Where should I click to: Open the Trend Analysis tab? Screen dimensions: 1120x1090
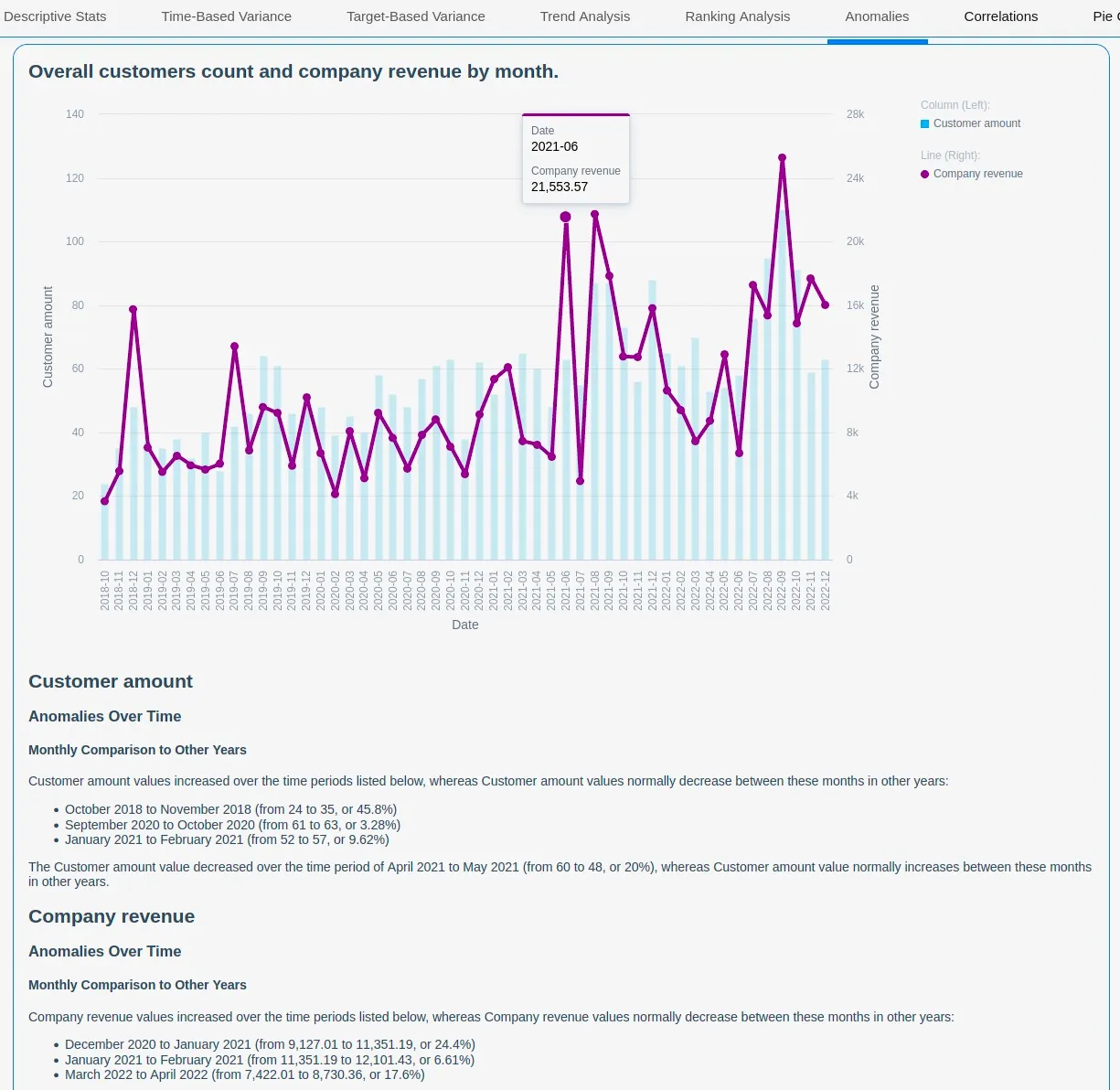tap(584, 16)
